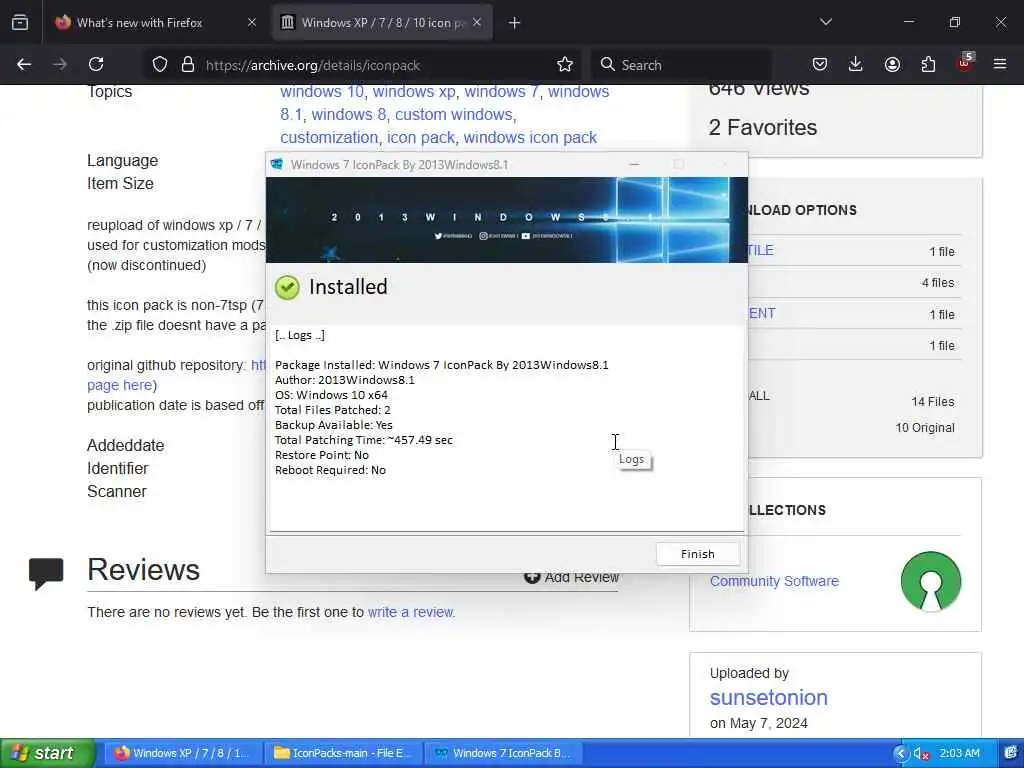The width and height of the screenshot is (1024, 768).
Task: Expand the list all tabs chevron
Action: click(825, 22)
